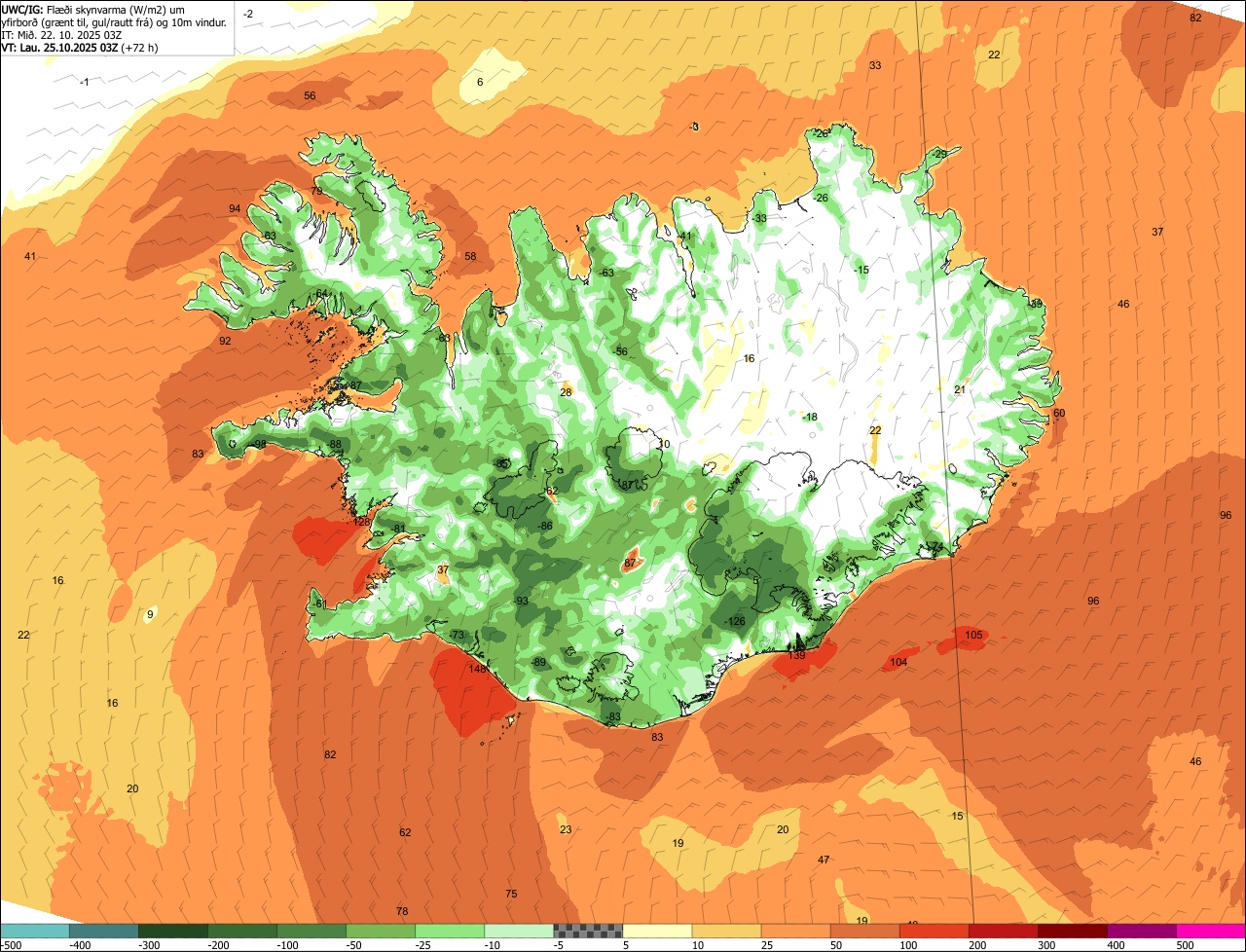Click the -18 value in eastern Iceland
Image resolution: width=1246 pixels, height=952 pixels.
(810, 417)
